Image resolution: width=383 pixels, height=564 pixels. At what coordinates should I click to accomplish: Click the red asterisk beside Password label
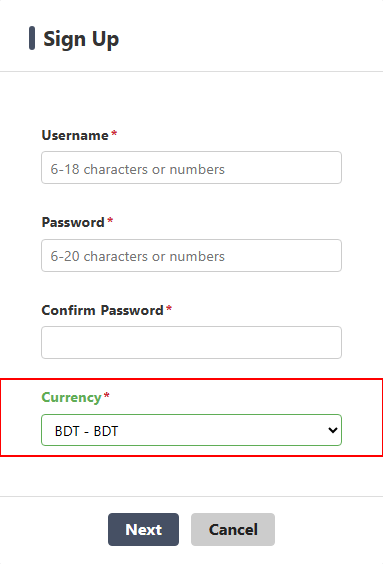(110, 221)
